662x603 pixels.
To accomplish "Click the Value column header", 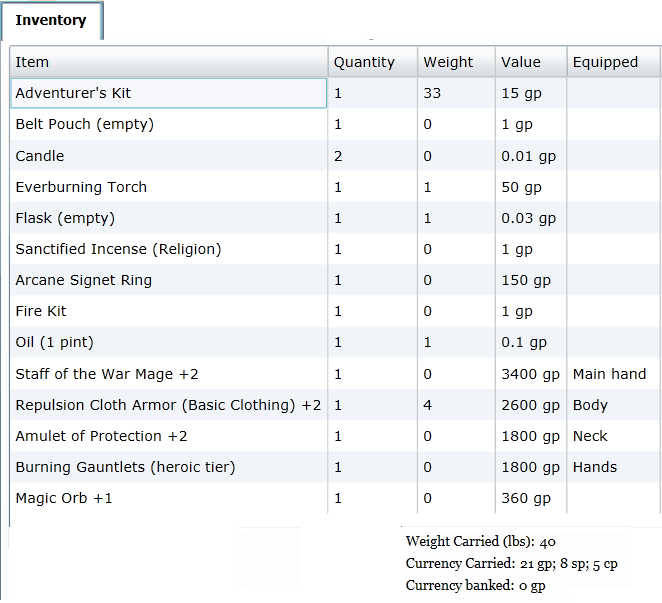I will [520, 62].
